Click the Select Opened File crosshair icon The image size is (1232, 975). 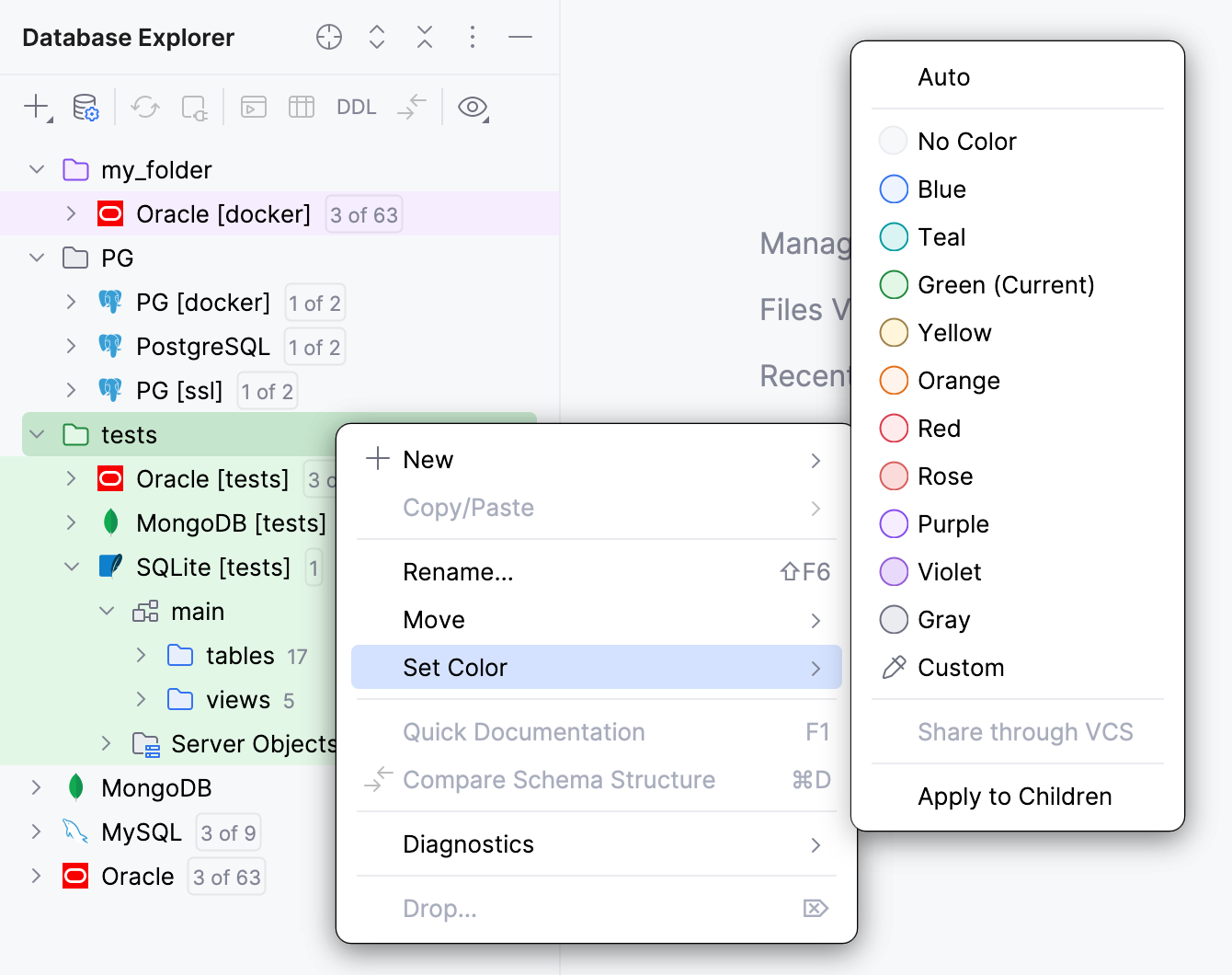tap(329, 37)
